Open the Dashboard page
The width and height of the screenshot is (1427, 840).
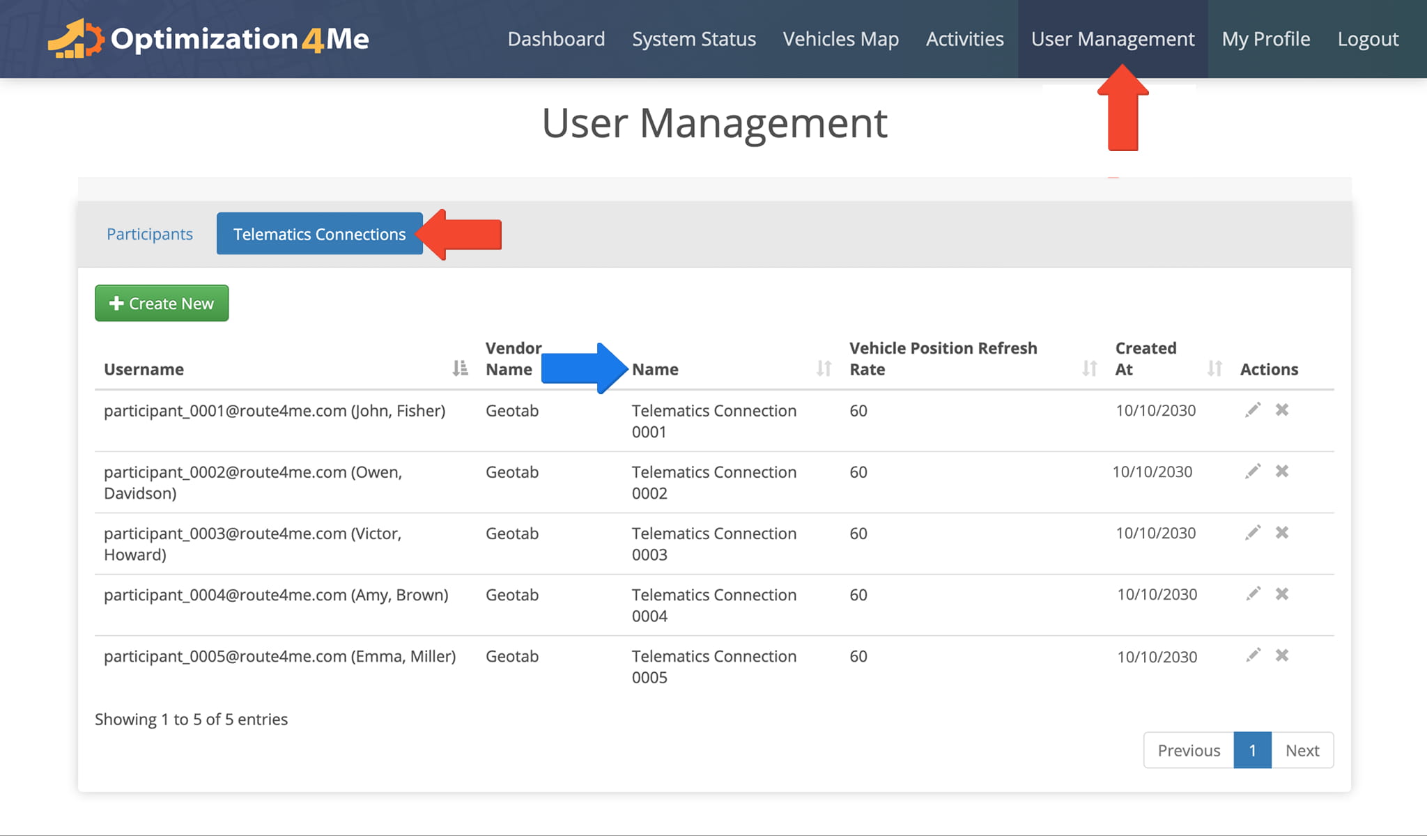(x=556, y=39)
